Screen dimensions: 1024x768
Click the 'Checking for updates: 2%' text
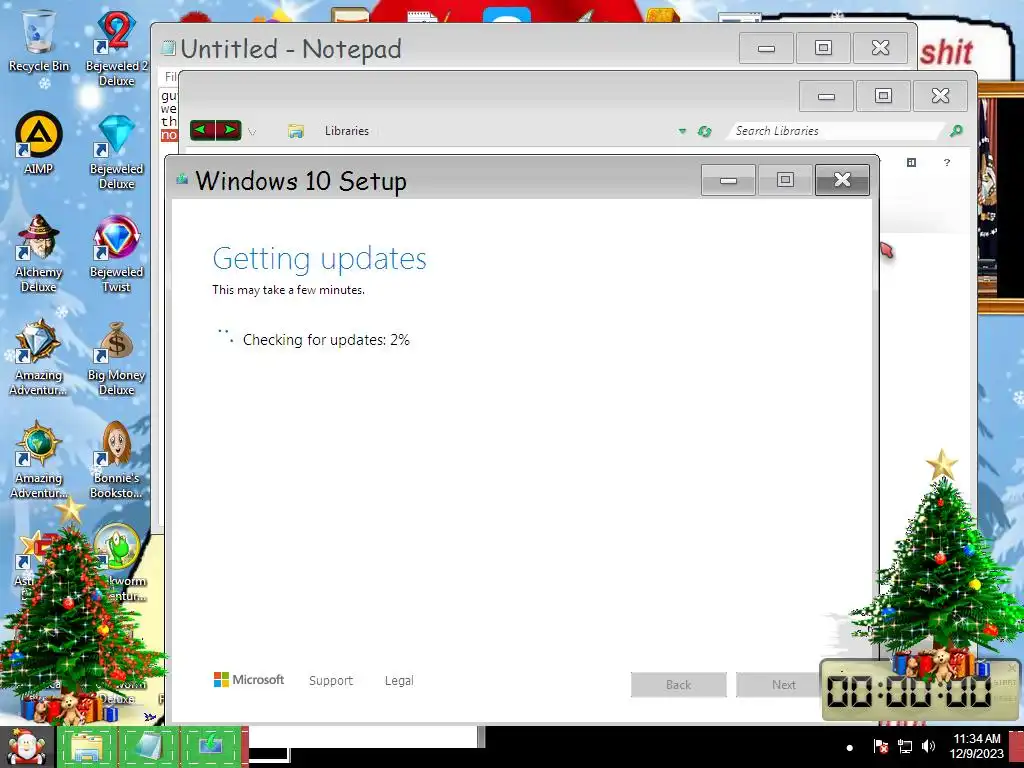326,340
